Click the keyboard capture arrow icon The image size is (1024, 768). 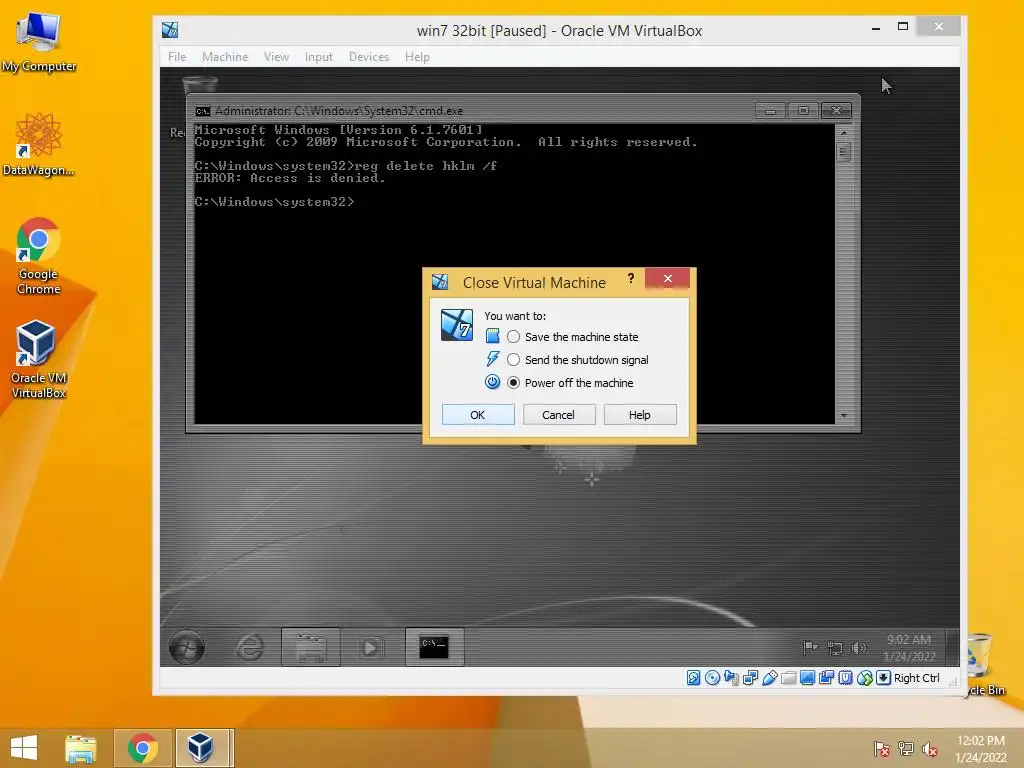pyautogui.click(x=883, y=678)
